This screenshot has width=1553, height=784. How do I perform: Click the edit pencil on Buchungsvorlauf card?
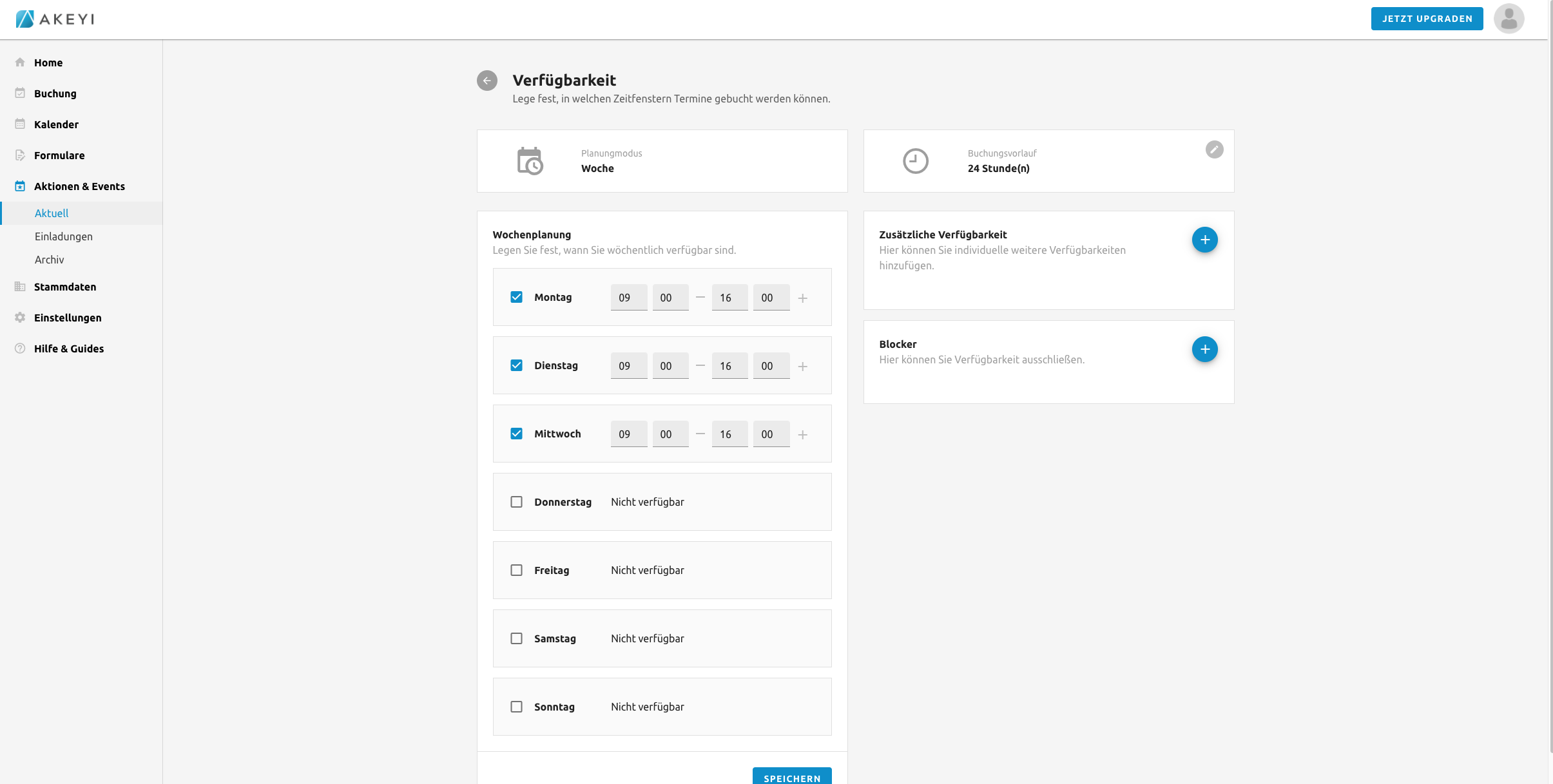(1214, 149)
